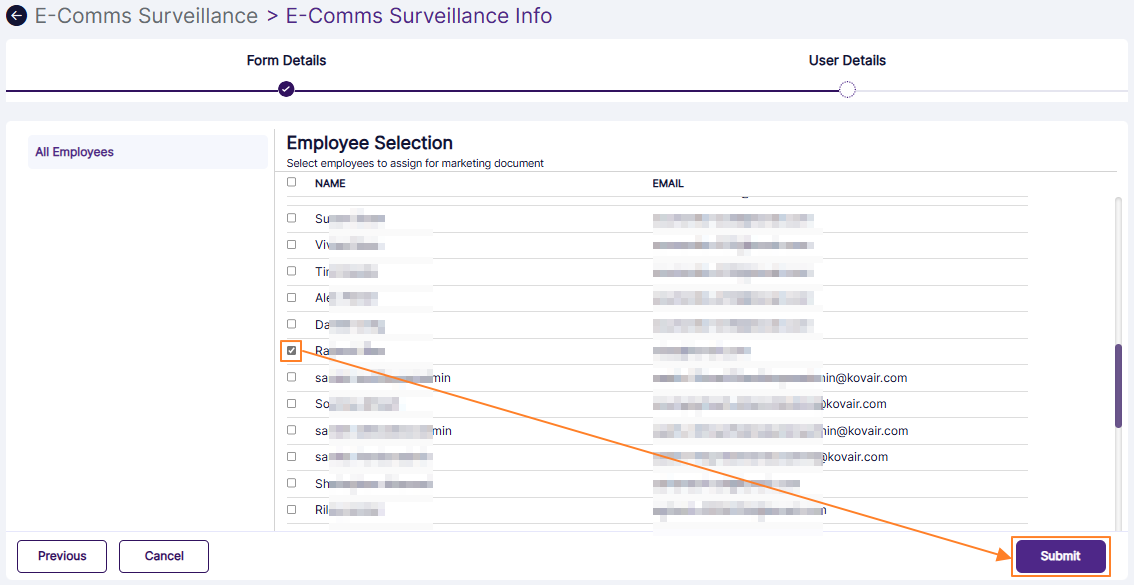
Task: Click the Previous button
Action: click(x=62, y=556)
